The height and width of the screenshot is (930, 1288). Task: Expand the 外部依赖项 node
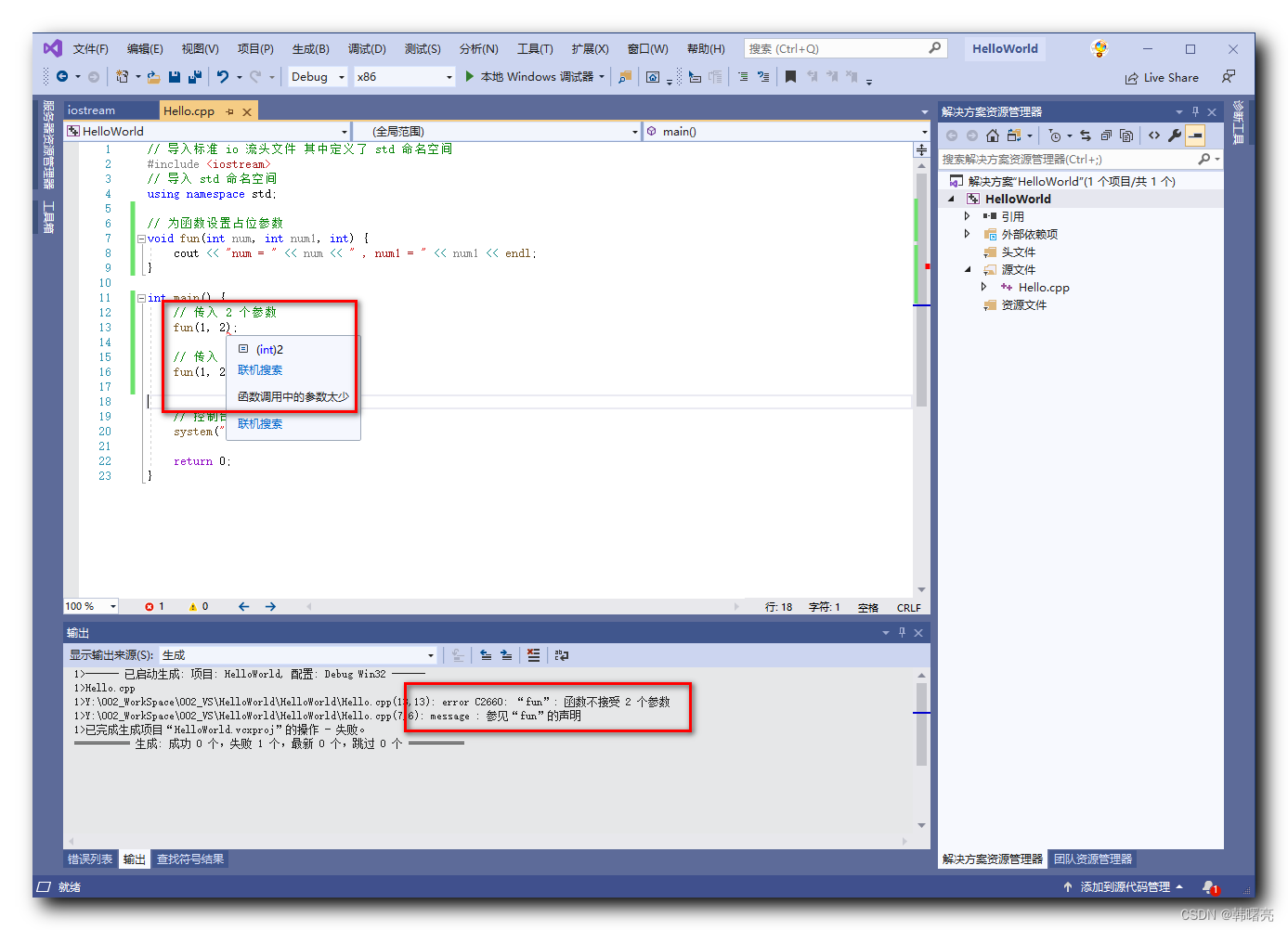click(967, 234)
